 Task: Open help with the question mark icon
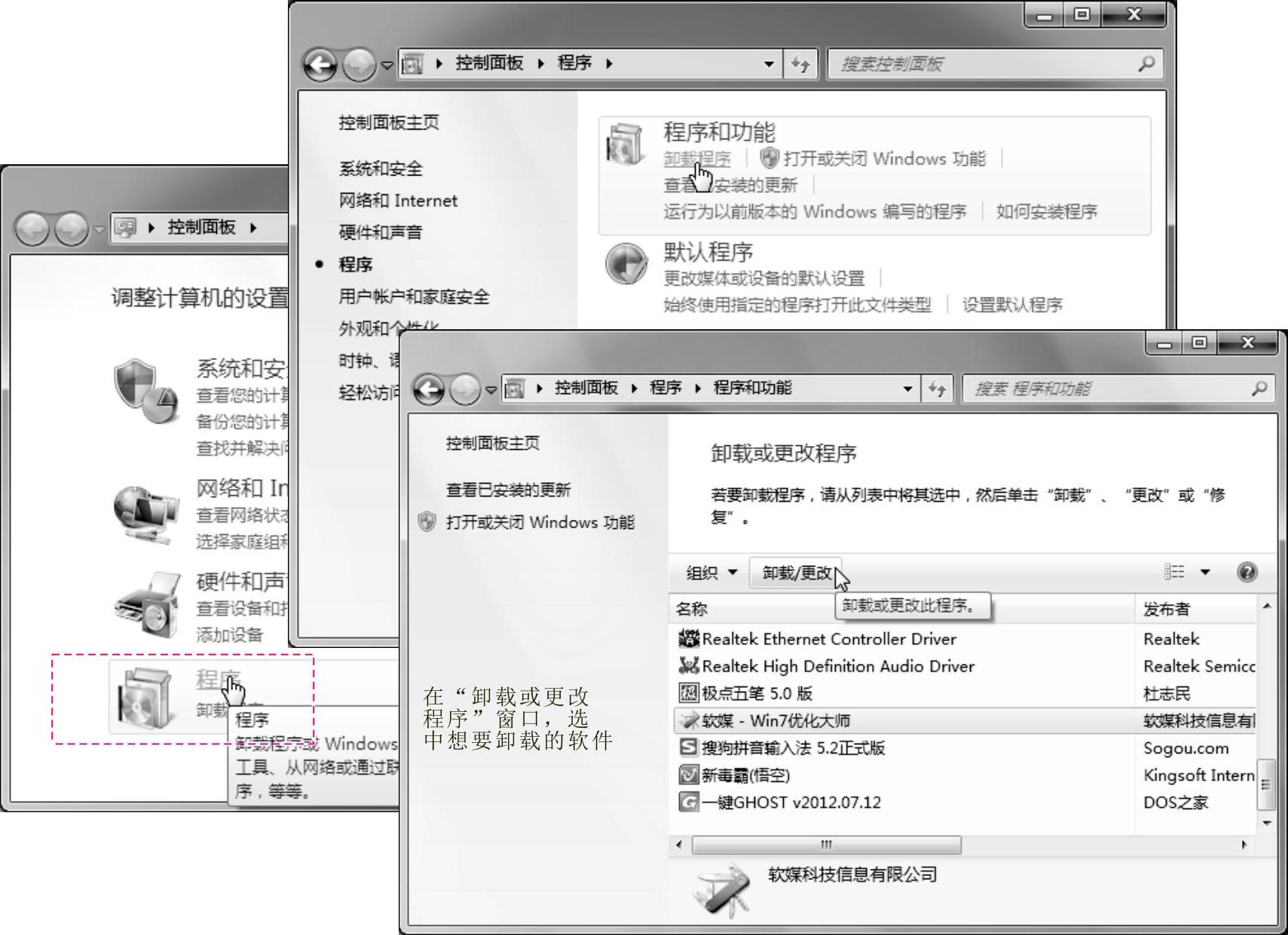pyautogui.click(x=1247, y=572)
